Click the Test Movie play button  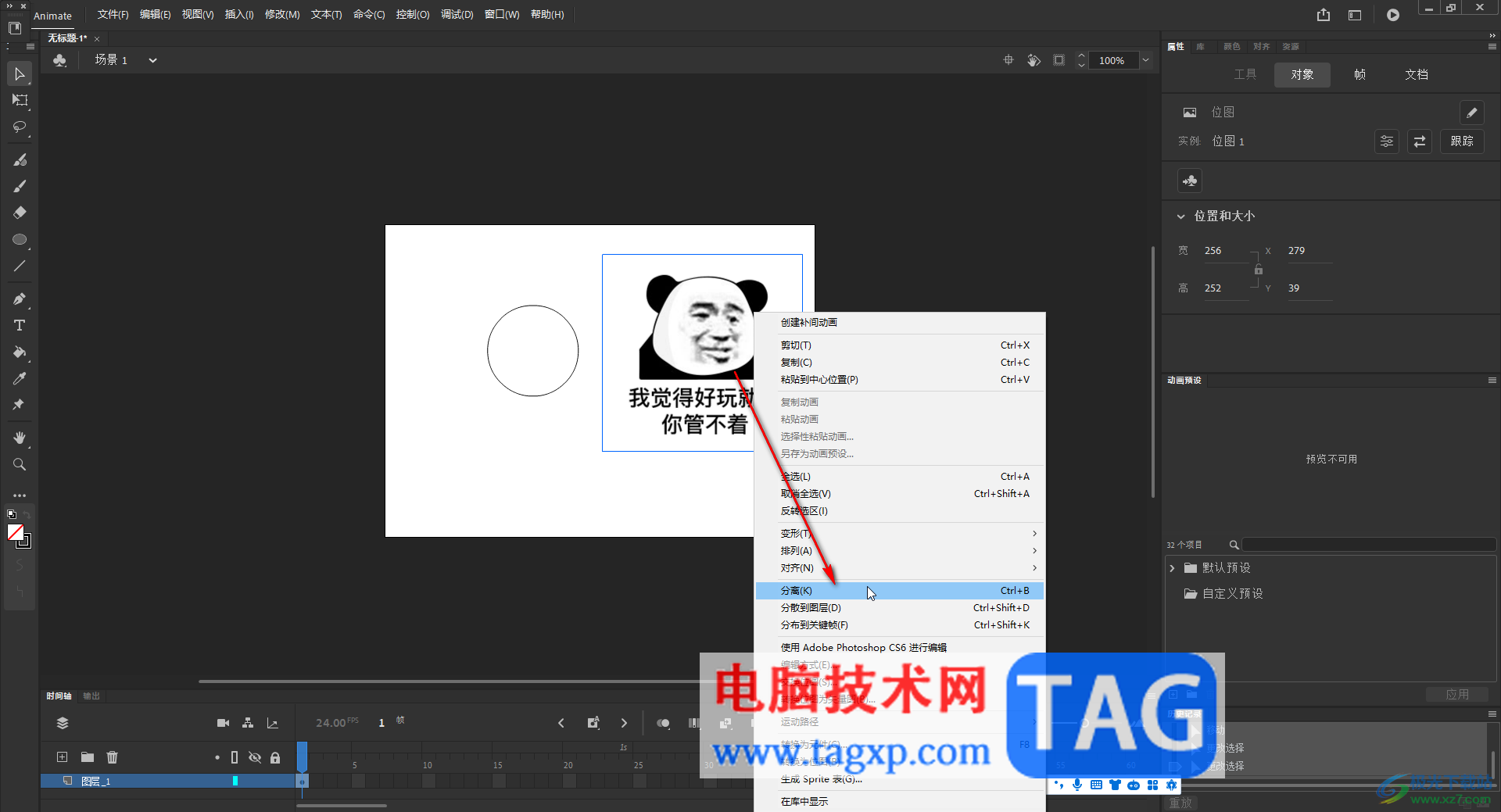tap(1393, 15)
